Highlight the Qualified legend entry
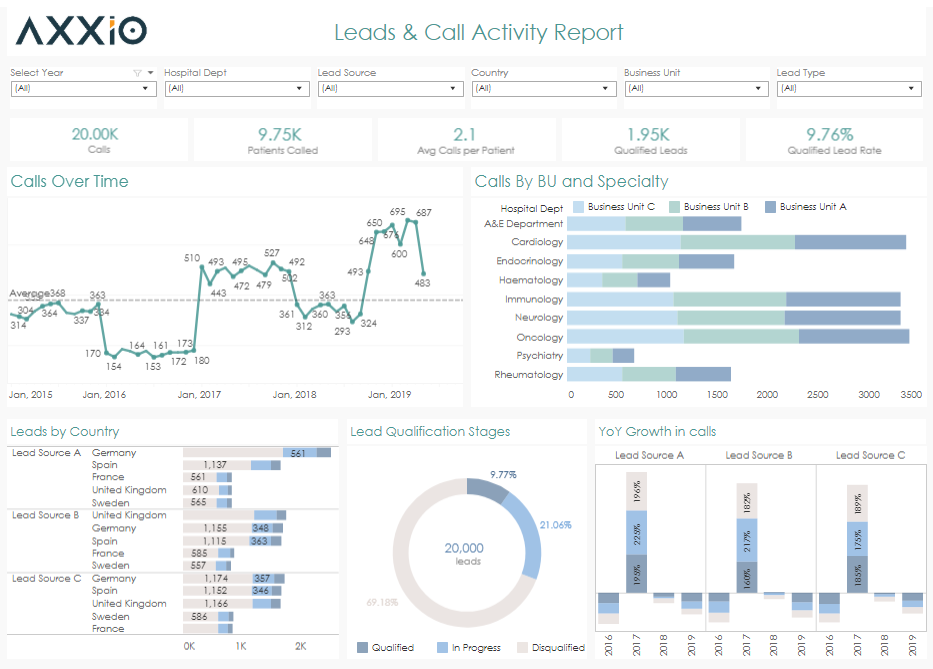Screen dimensions: 933x669 pyautogui.click(x=385, y=648)
